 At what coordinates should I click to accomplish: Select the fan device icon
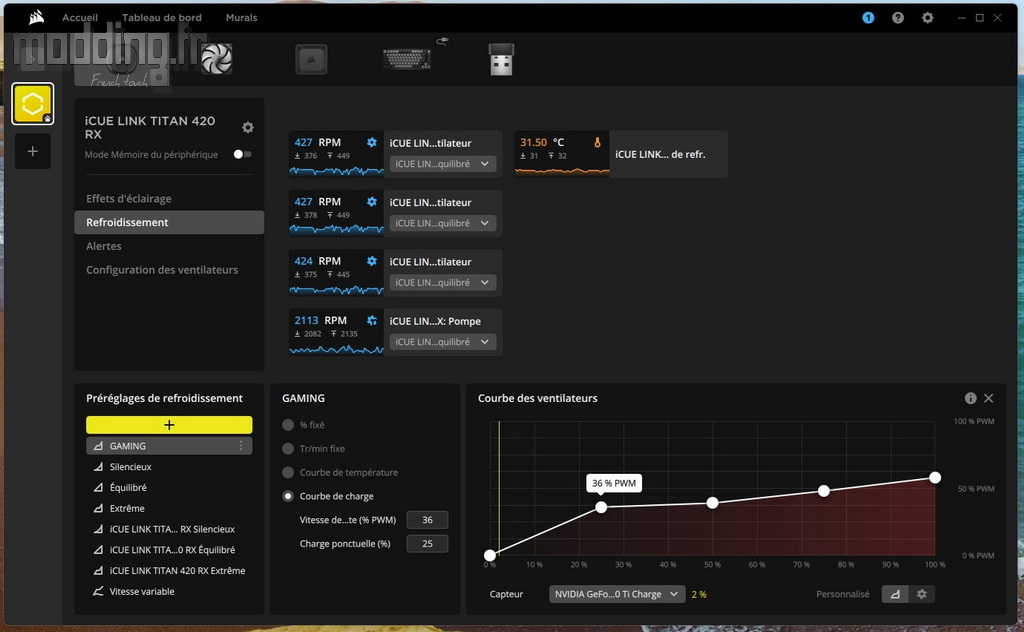(x=216, y=59)
